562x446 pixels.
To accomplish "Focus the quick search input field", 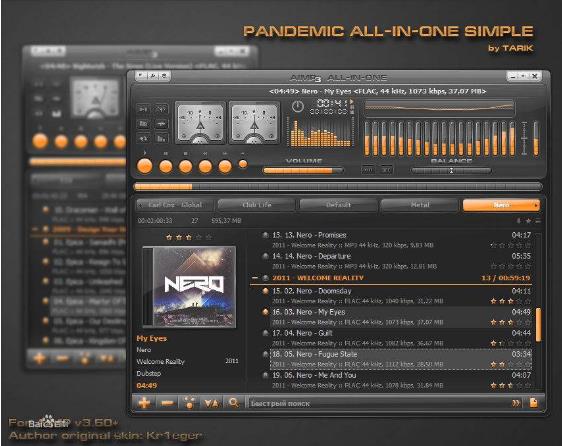I will (x=380, y=404).
